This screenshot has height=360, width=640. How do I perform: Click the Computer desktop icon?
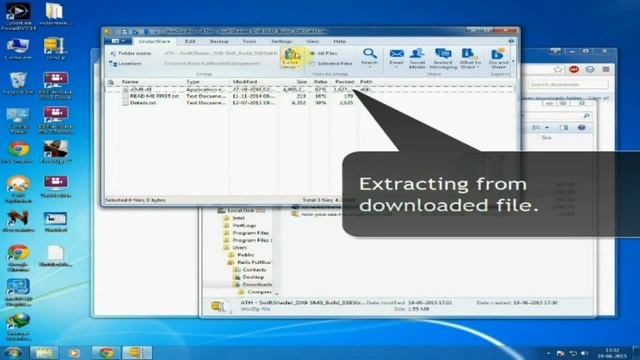18,49
